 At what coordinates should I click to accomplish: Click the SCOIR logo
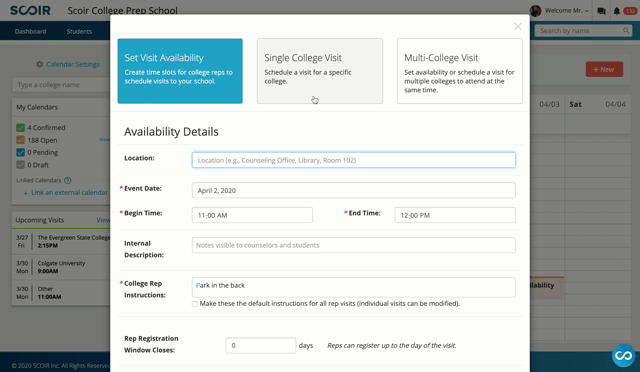click(30, 10)
